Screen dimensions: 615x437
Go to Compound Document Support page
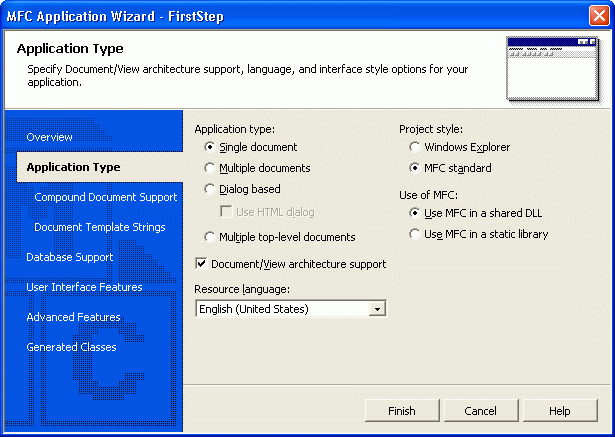coord(105,197)
